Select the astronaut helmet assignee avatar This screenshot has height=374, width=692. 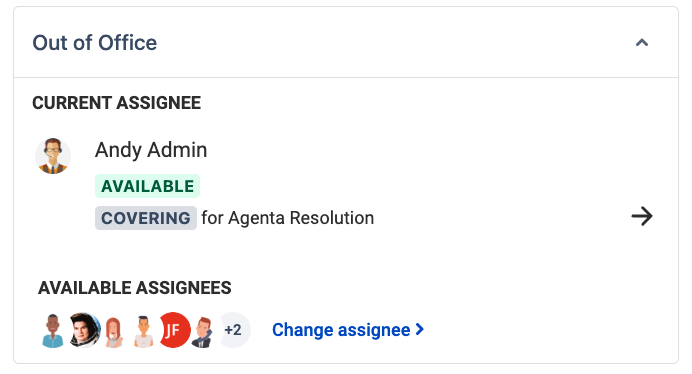(x=83, y=330)
